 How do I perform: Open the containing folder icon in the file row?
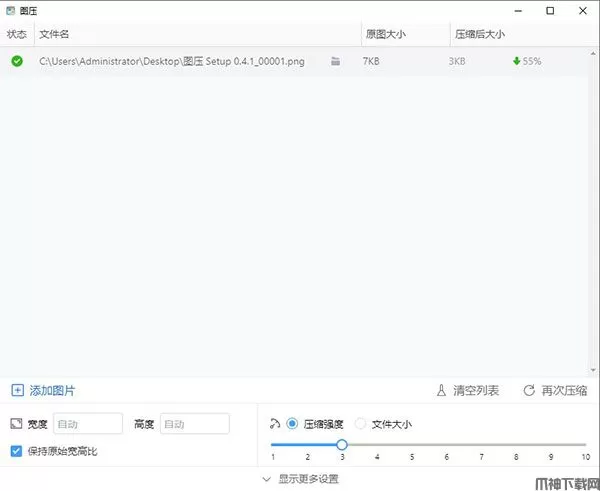(335, 61)
